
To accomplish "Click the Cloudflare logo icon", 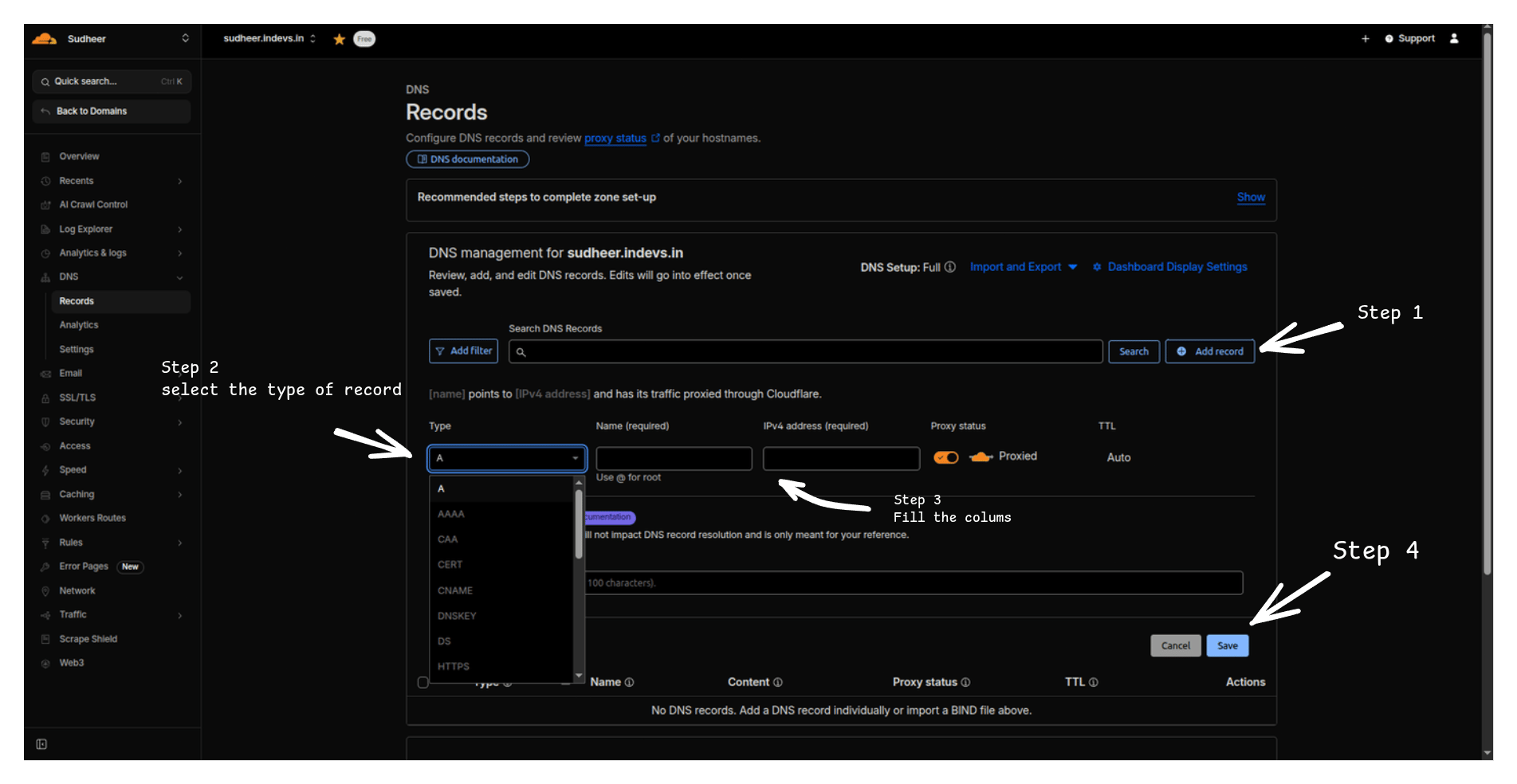I will (44, 38).
